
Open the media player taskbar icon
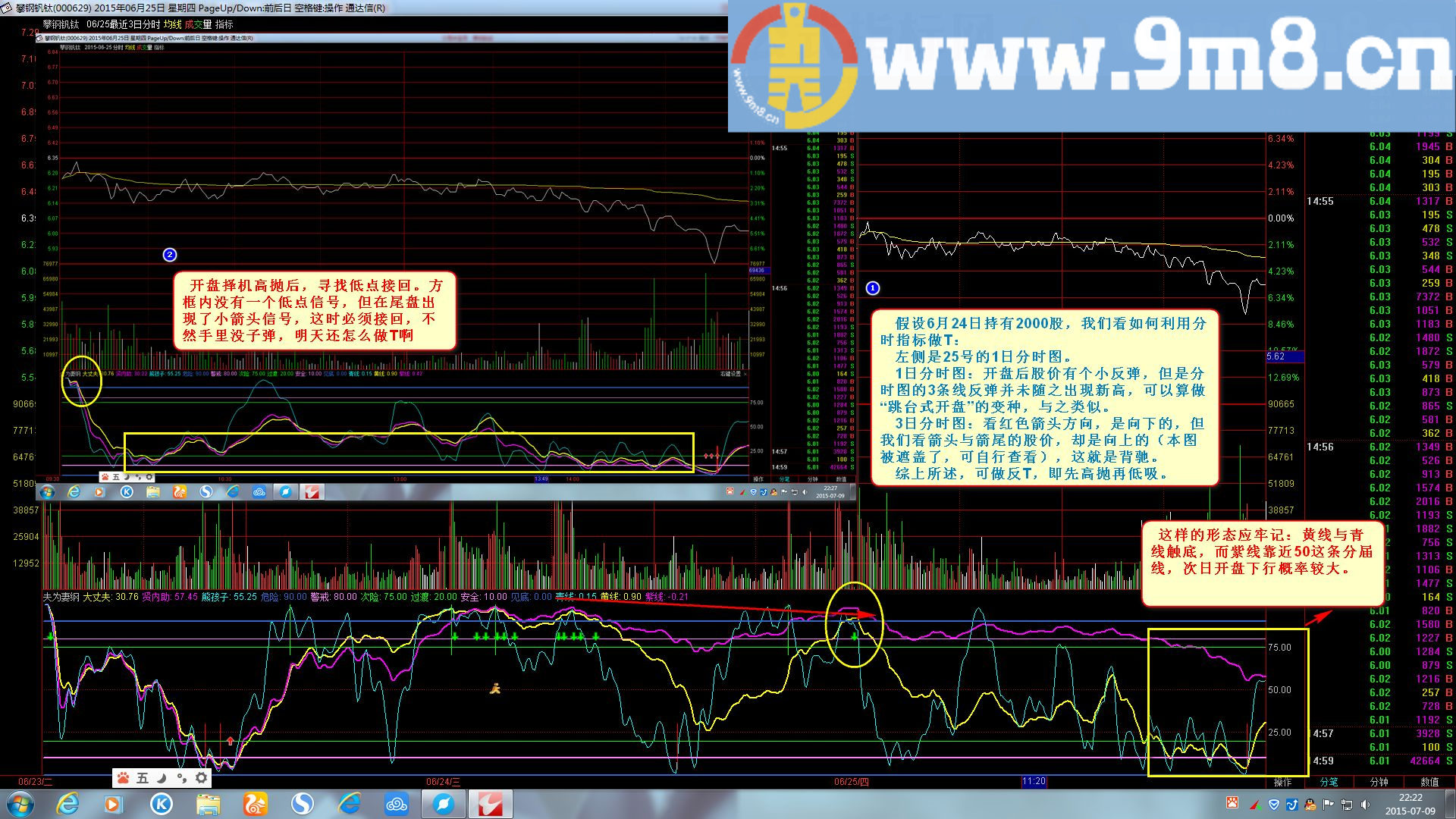click(x=114, y=804)
